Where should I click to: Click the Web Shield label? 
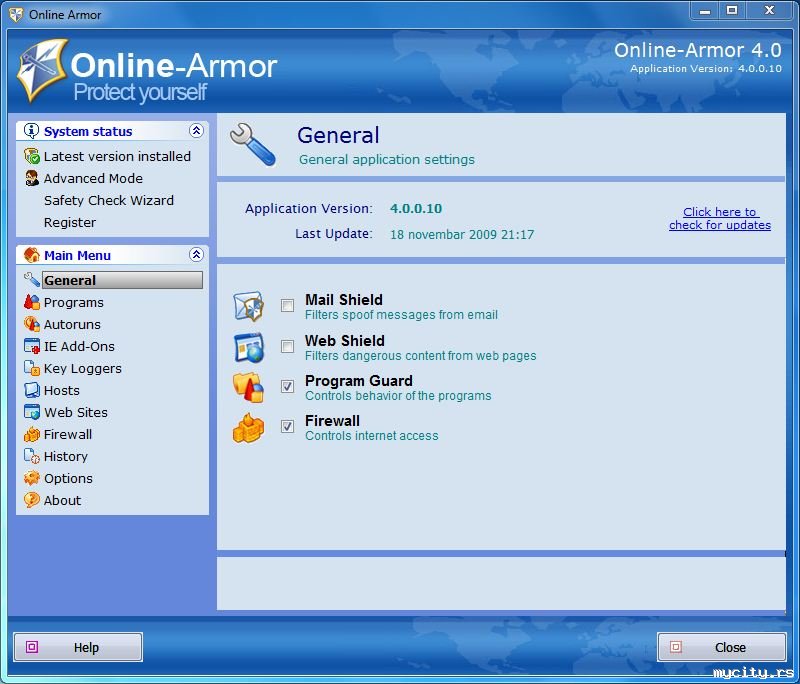[x=345, y=340]
